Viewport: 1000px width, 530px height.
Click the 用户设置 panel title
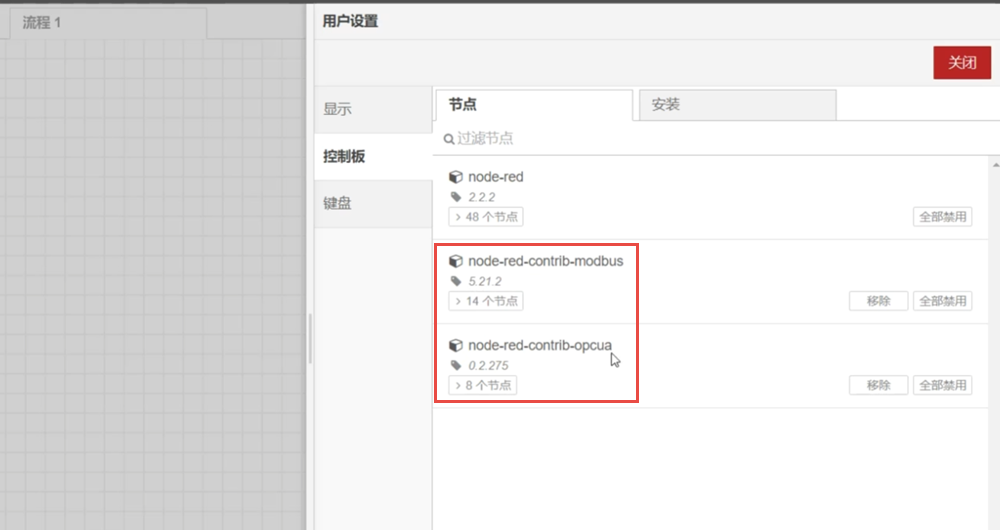point(350,21)
